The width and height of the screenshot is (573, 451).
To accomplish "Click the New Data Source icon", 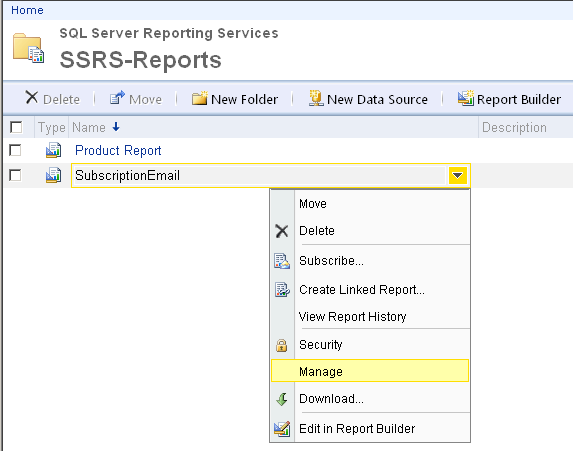I will tap(316, 98).
